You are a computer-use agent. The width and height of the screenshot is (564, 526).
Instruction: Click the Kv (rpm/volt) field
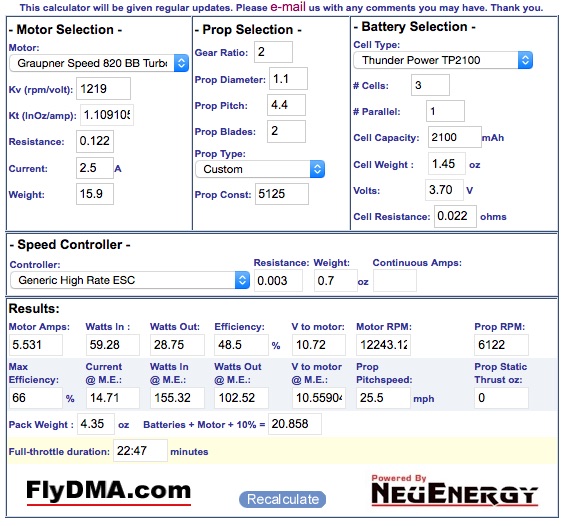(103, 89)
